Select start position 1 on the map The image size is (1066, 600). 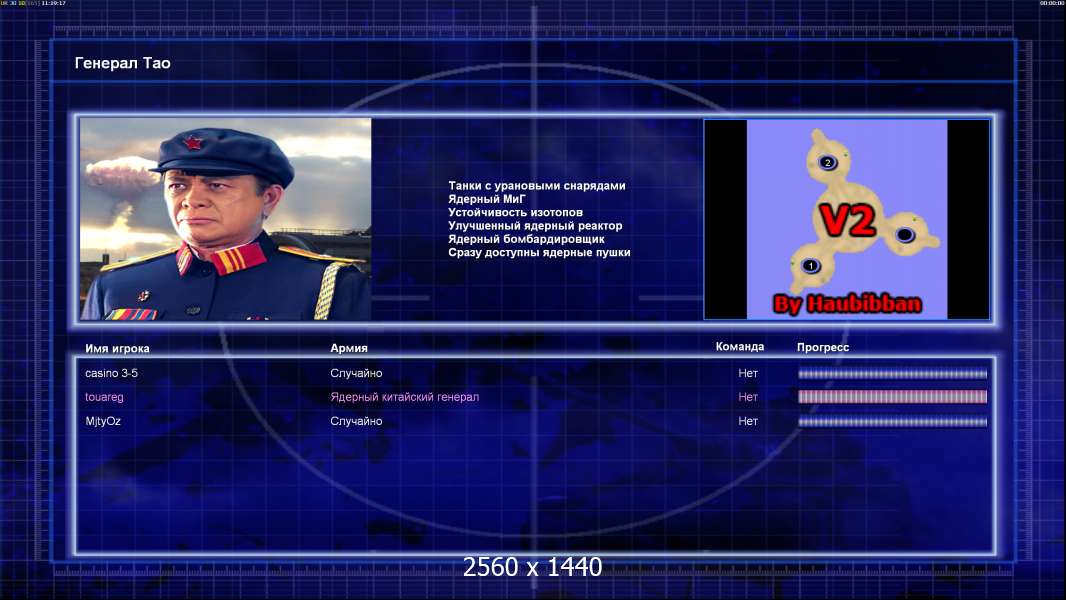(x=810, y=266)
